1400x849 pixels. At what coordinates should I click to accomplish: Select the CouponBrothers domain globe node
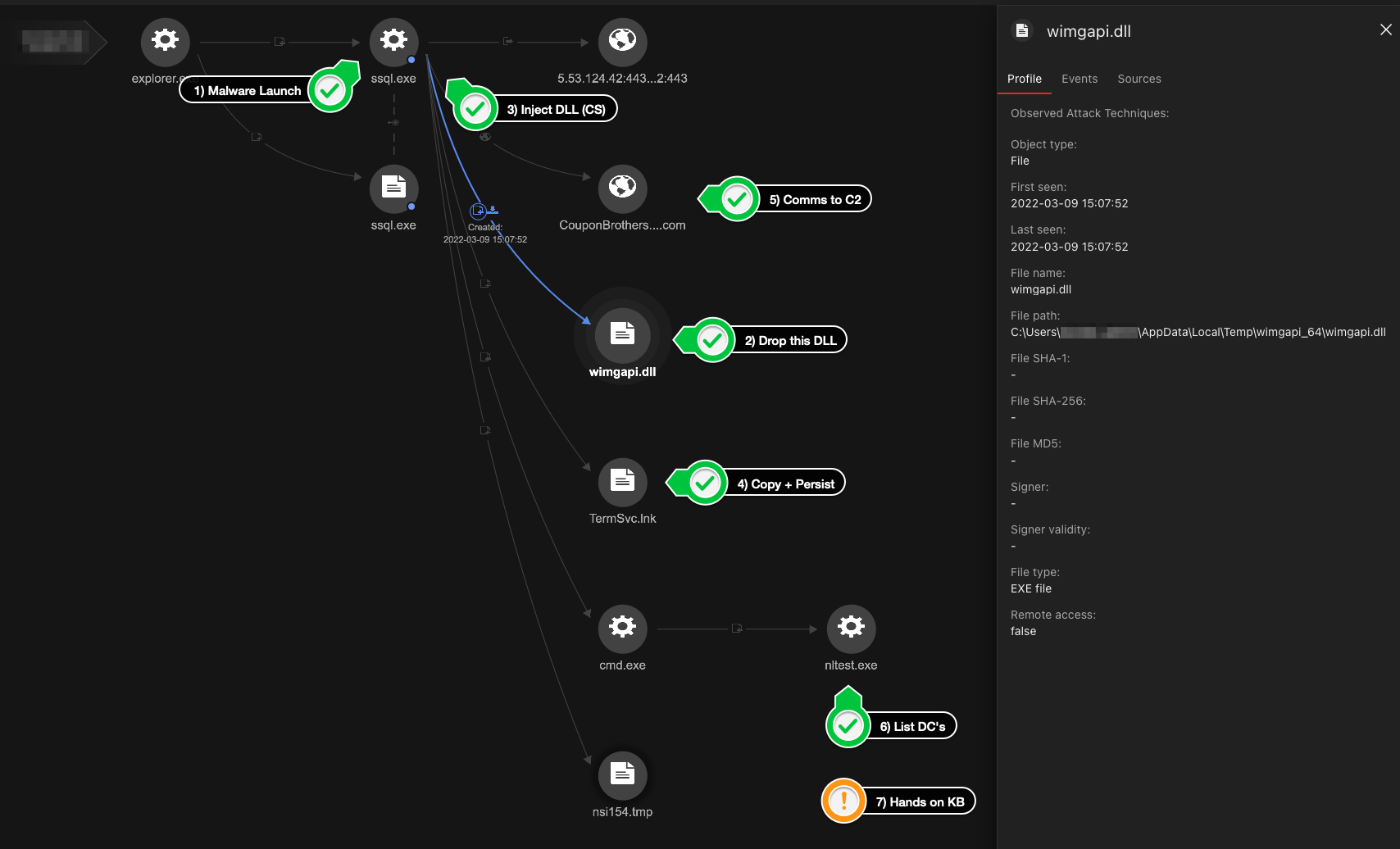coord(622,188)
